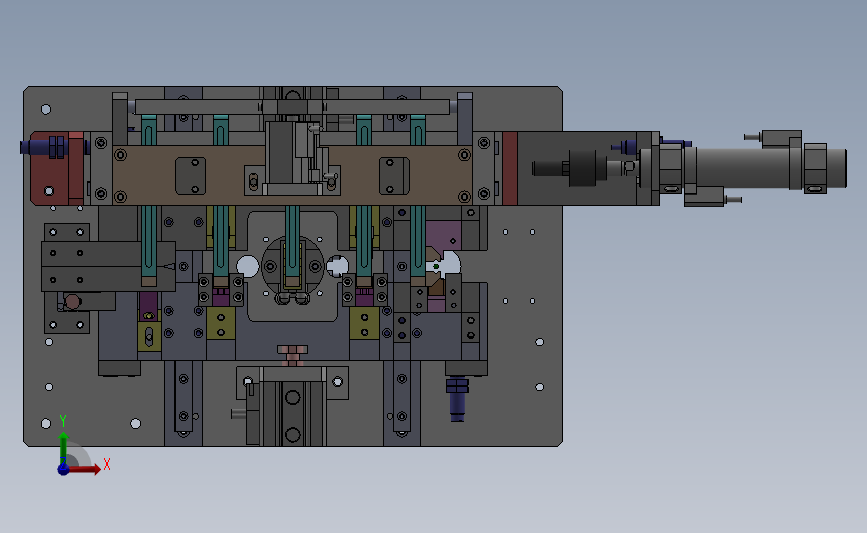Click the red X axis arrow of the triad

(83, 469)
